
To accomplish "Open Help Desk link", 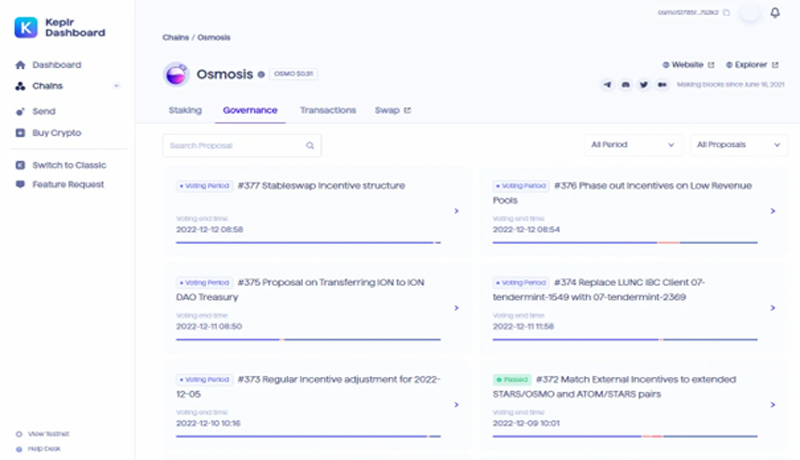I will click(44, 449).
